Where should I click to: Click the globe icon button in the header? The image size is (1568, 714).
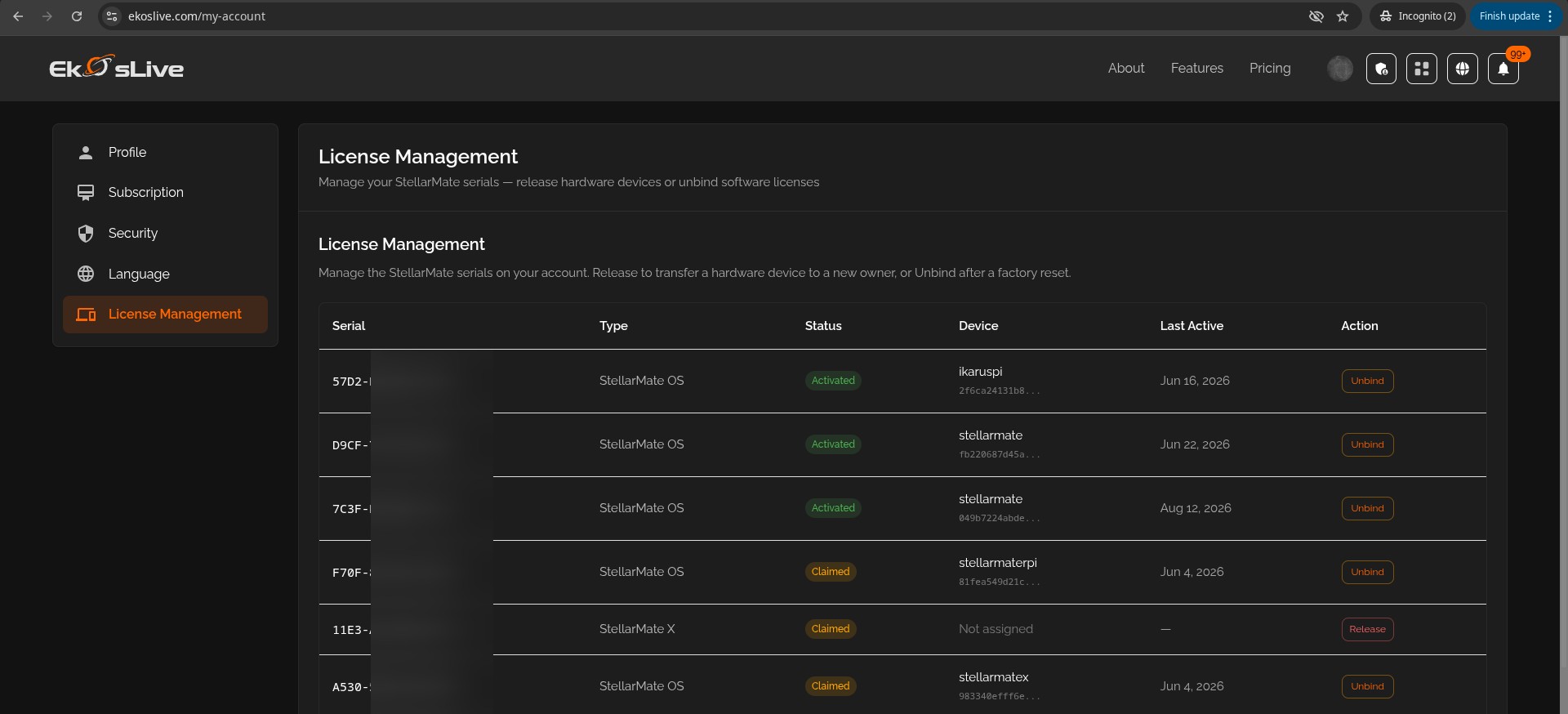[x=1462, y=69]
